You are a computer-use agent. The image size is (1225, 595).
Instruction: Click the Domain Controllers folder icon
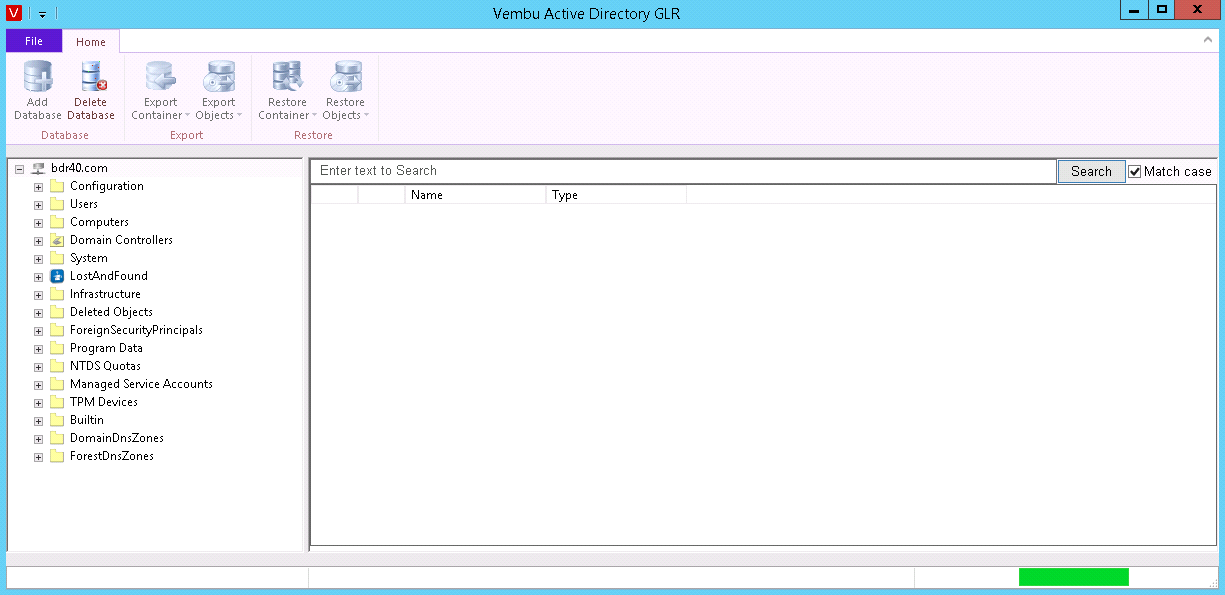pyautogui.click(x=57, y=240)
